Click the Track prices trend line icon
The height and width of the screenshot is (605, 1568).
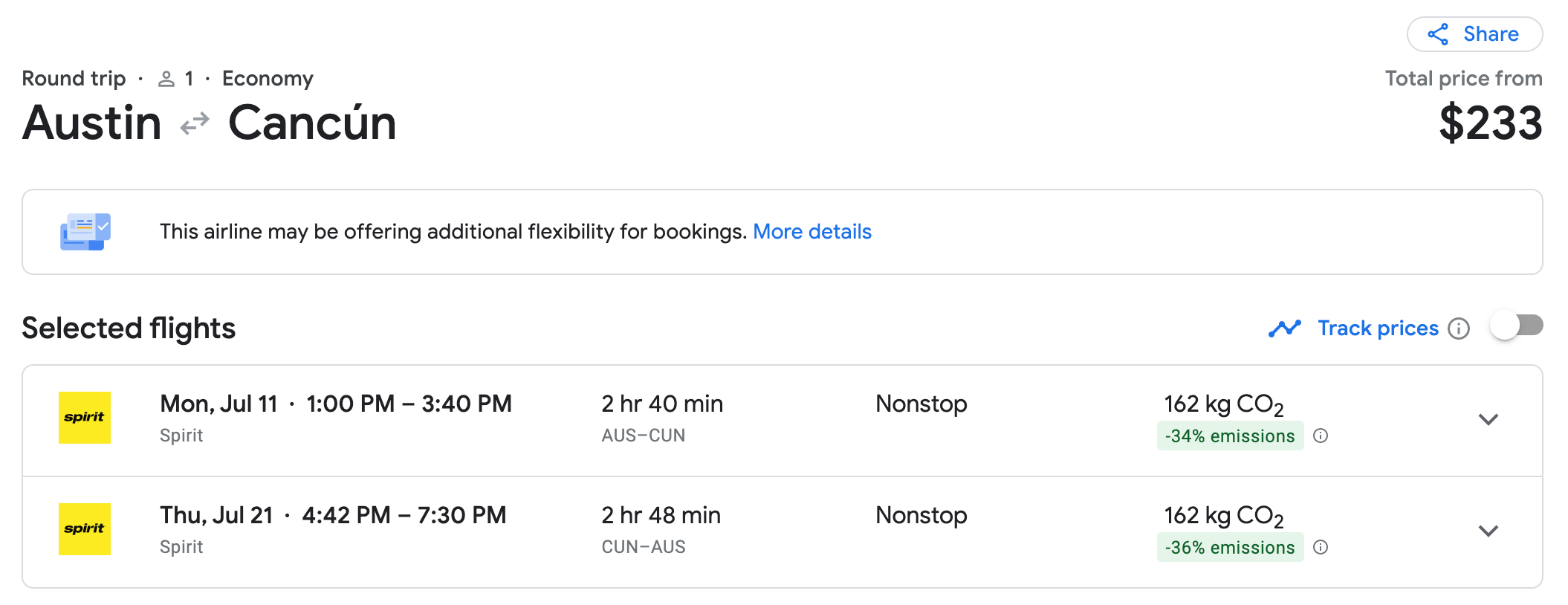(x=1284, y=329)
